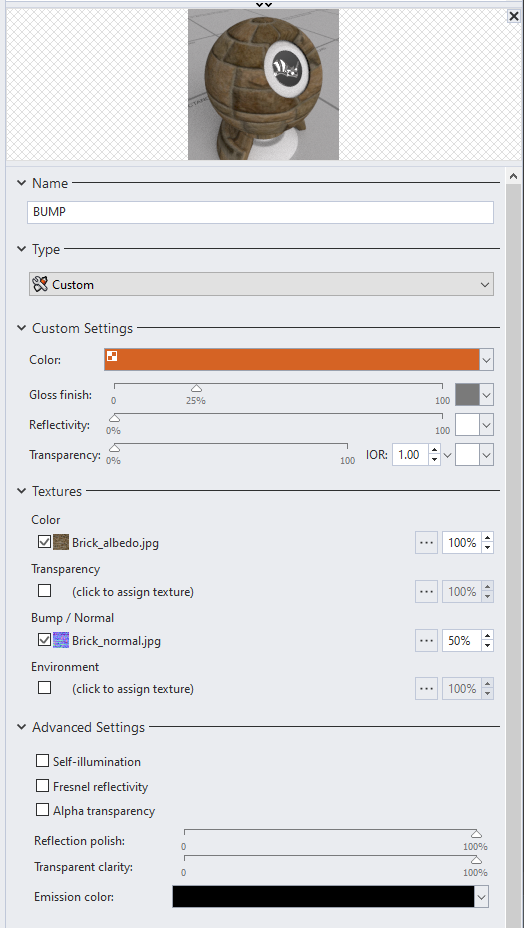Click the material Name field containing BUMP
The image size is (524, 928).
(261, 212)
